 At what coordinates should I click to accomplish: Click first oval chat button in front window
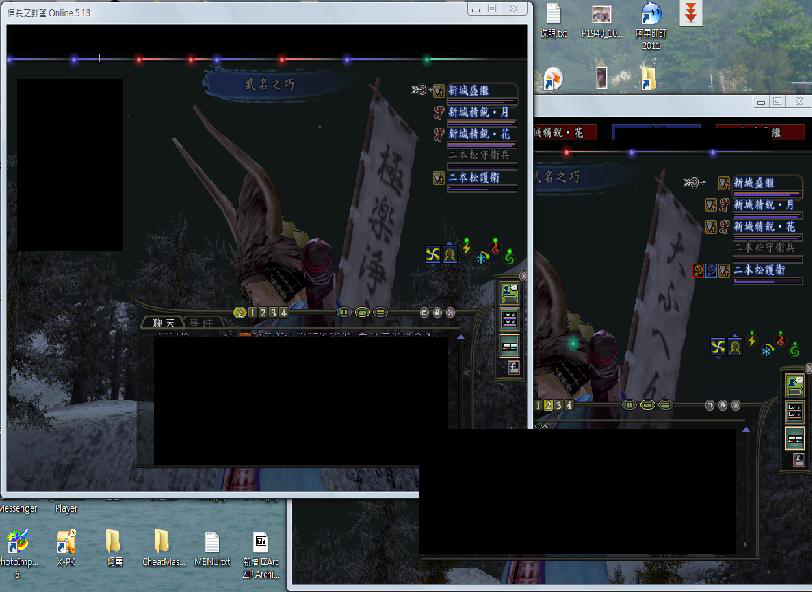pos(344,312)
